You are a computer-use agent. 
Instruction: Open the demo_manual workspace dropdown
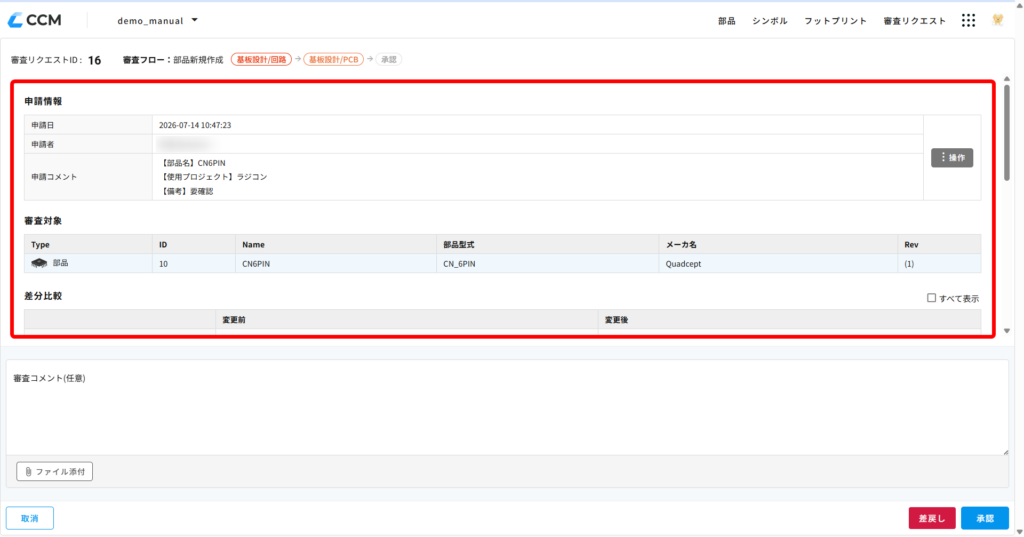click(157, 21)
